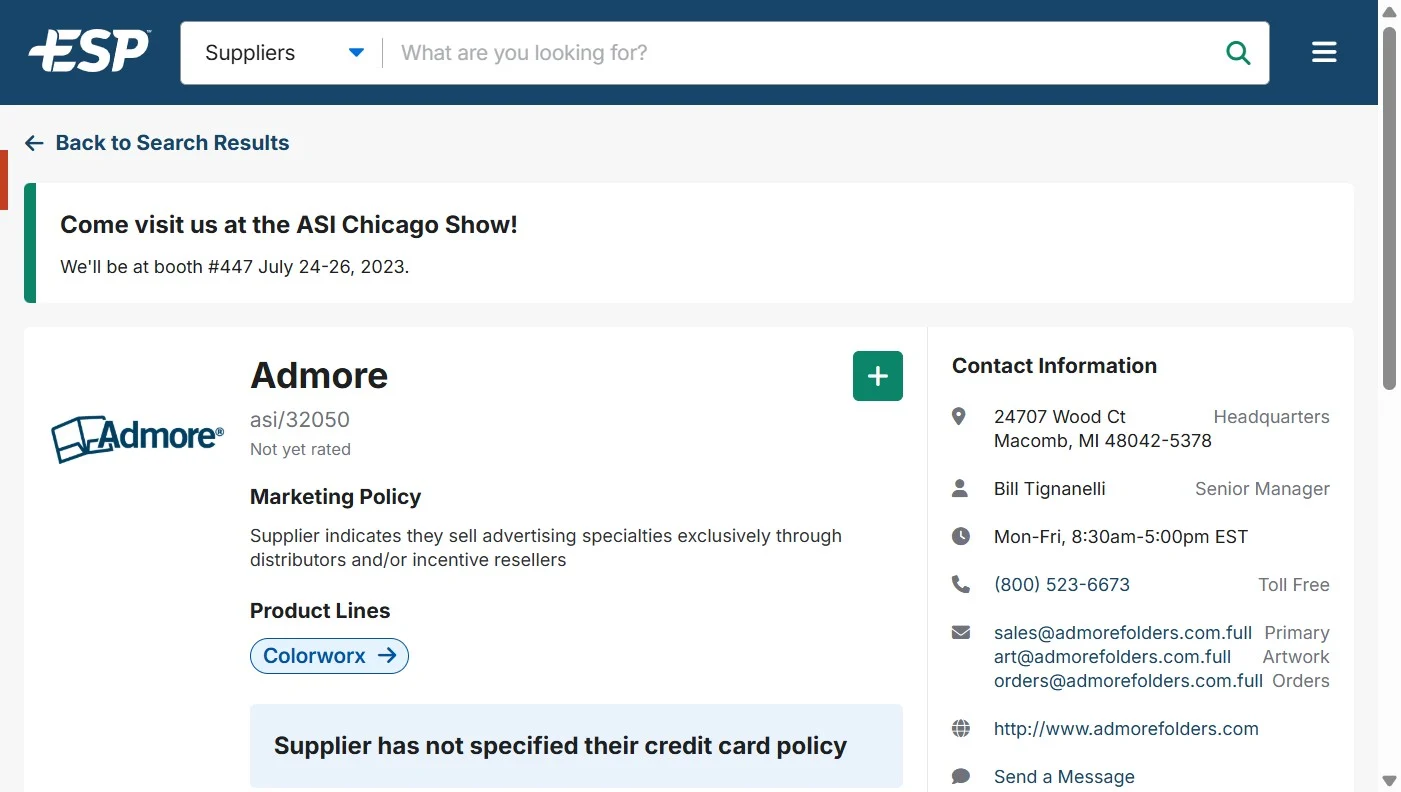
Task: Click the location pin icon next to address
Action: click(959, 416)
